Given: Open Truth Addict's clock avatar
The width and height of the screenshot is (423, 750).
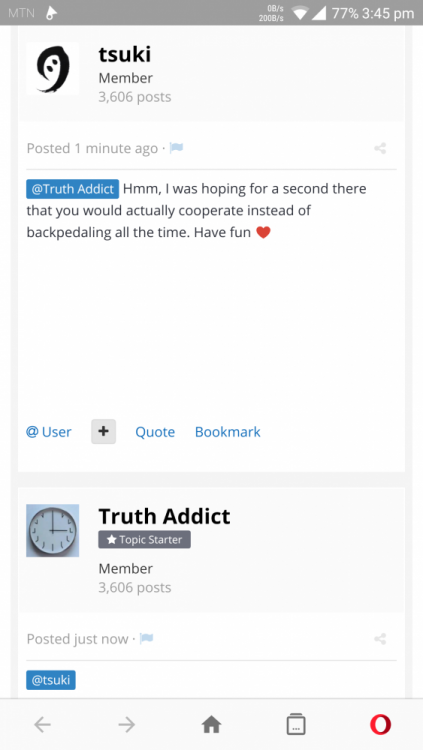Looking at the screenshot, I should [x=53, y=530].
